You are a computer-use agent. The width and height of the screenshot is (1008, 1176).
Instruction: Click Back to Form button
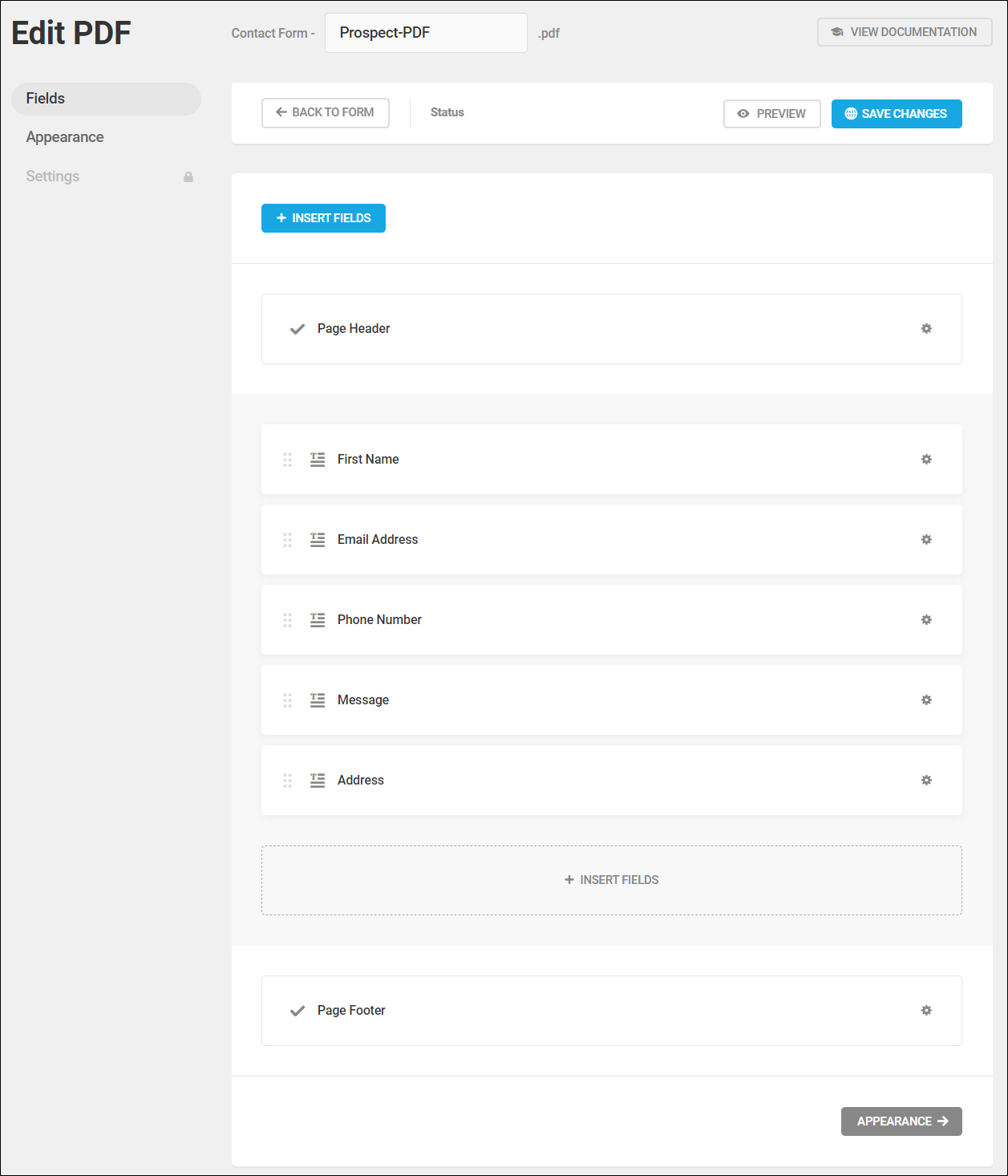[326, 113]
